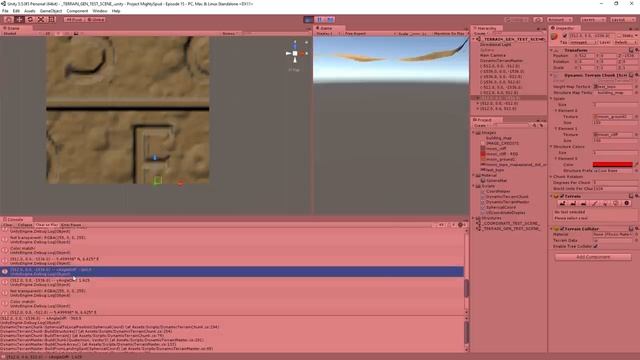
Task: Select SphericalCoord script in Project
Action: [501, 207]
